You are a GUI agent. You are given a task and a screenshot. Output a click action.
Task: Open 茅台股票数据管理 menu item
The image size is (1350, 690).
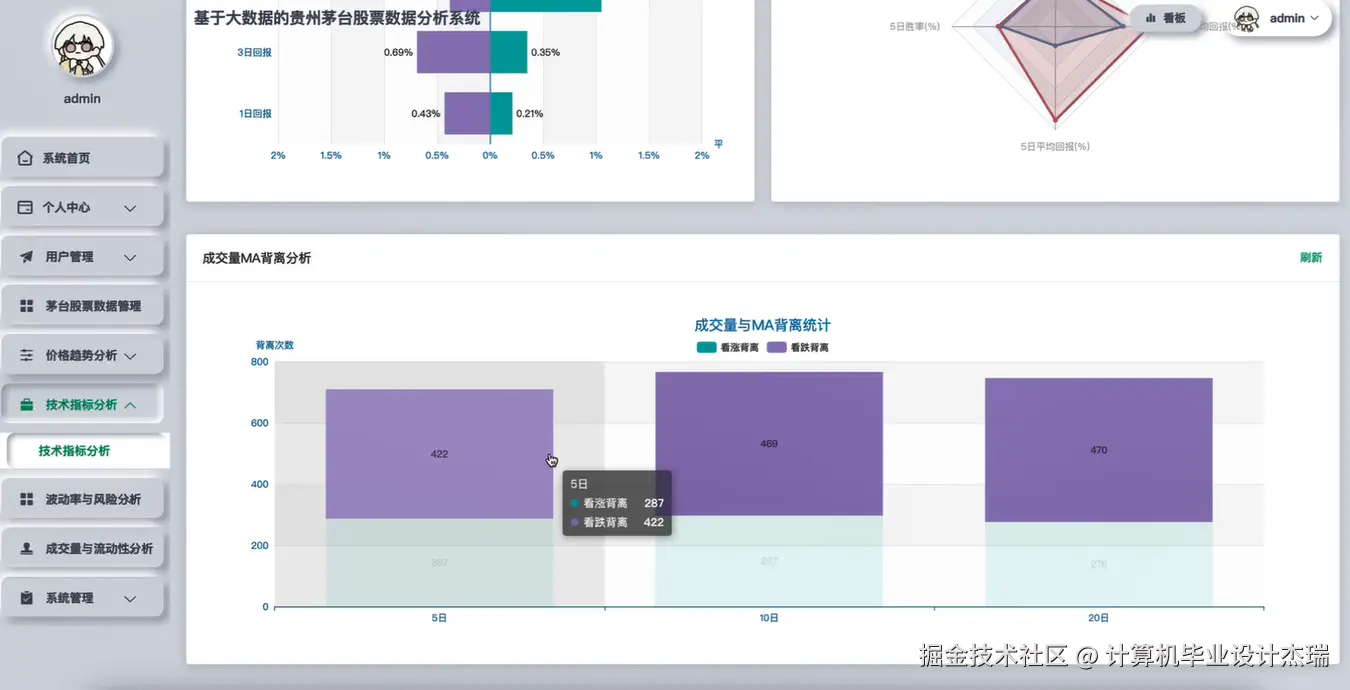pos(82,306)
